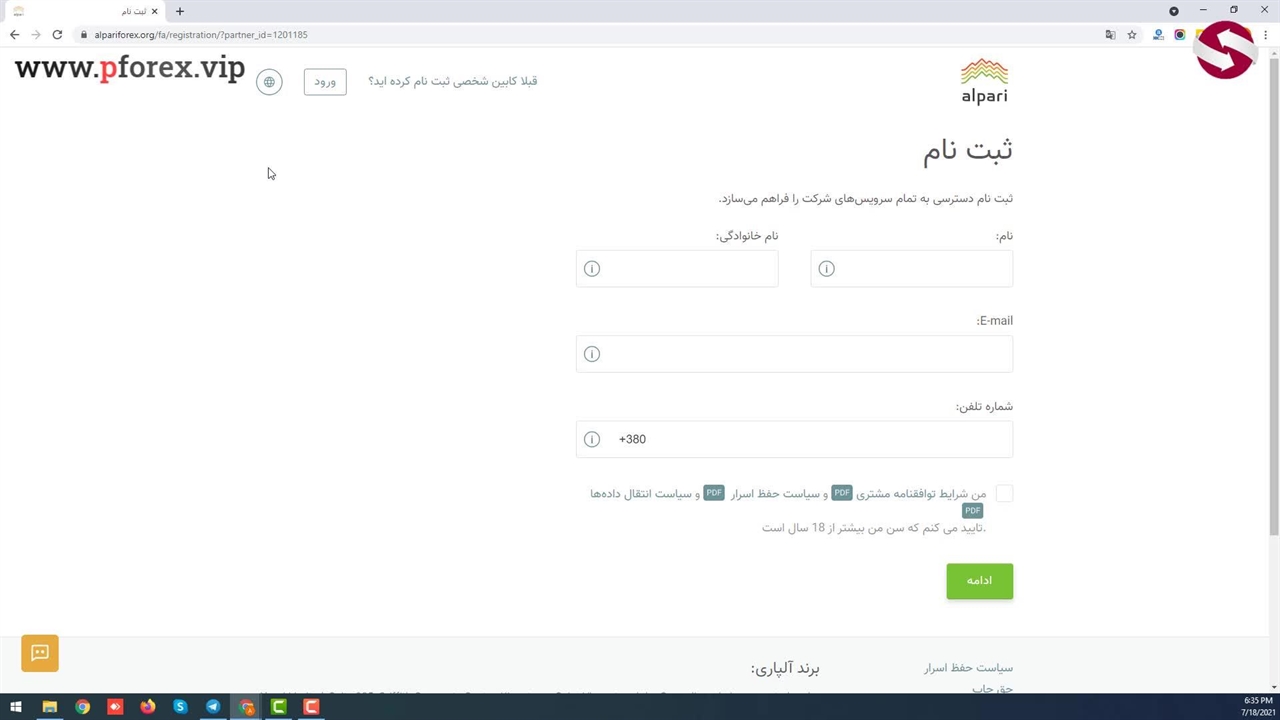Click the phone number field with +380
This screenshot has width=1280, height=720.
coord(810,440)
